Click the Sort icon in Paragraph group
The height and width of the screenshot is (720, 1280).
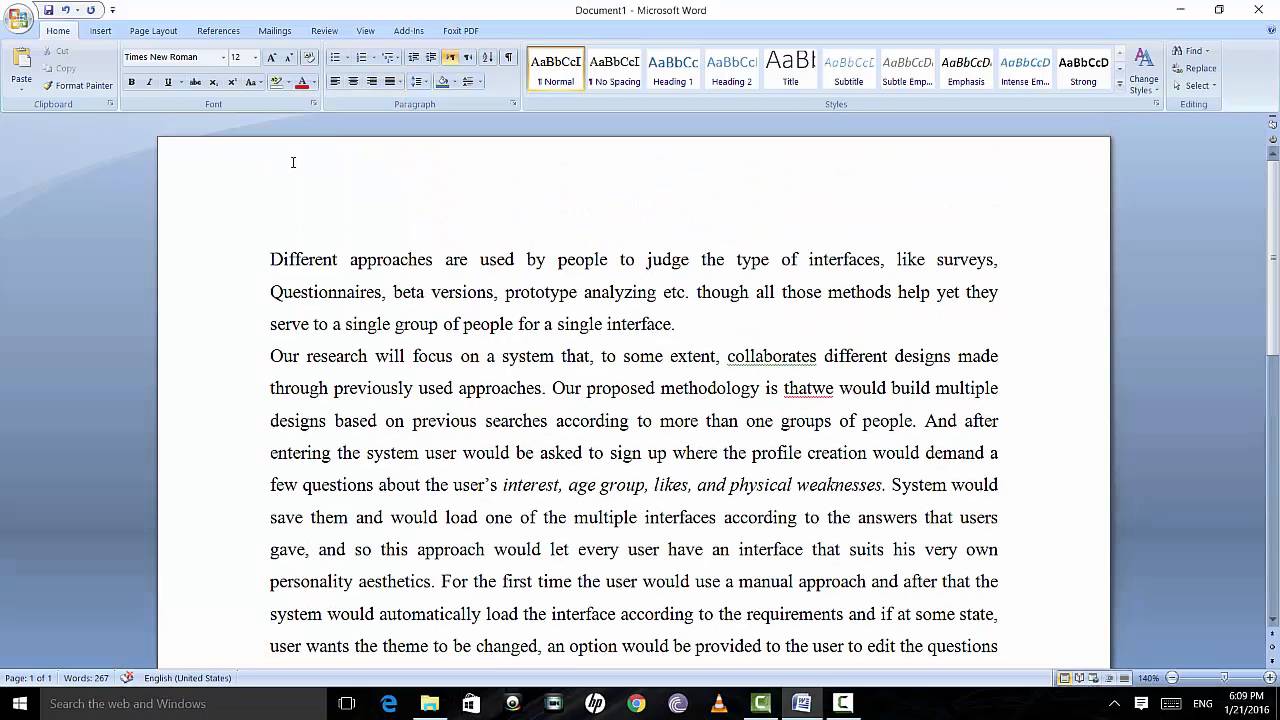(x=488, y=57)
